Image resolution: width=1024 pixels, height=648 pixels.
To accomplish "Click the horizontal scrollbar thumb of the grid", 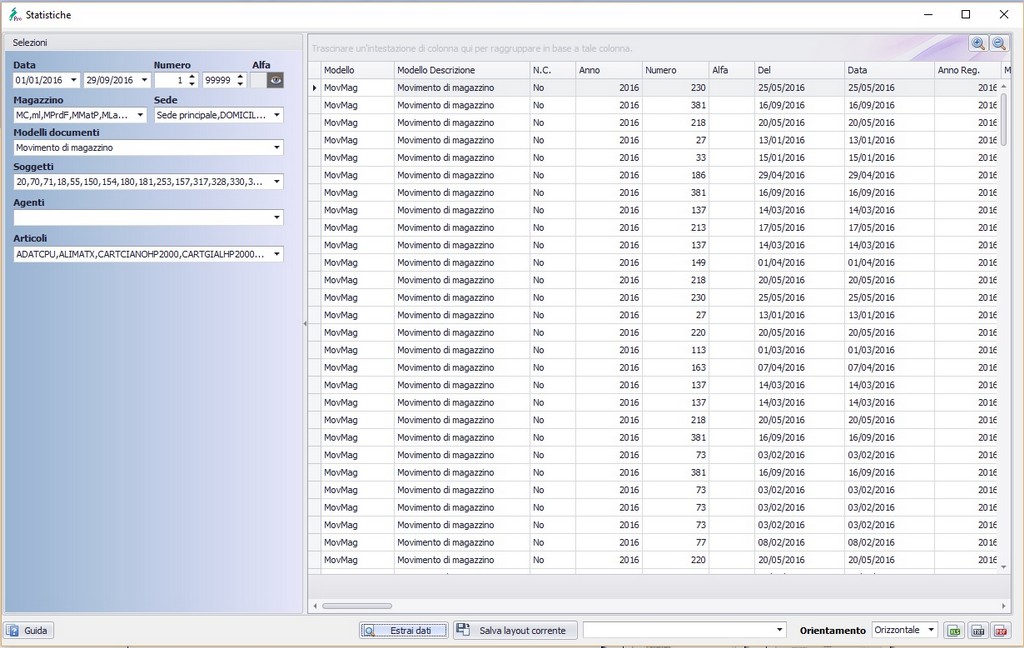I will (x=357, y=606).
